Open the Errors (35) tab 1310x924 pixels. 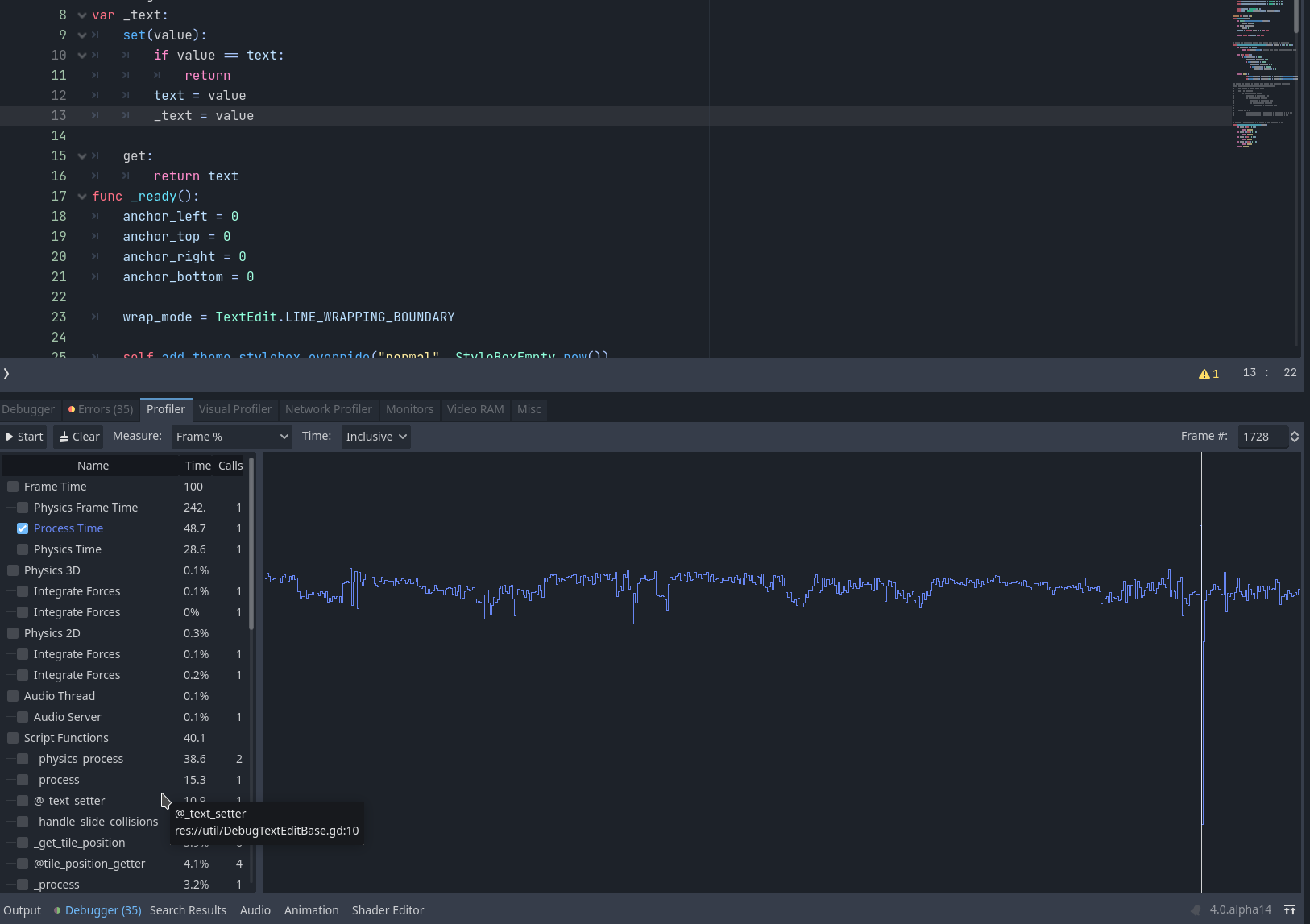click(x=100, y=409)
